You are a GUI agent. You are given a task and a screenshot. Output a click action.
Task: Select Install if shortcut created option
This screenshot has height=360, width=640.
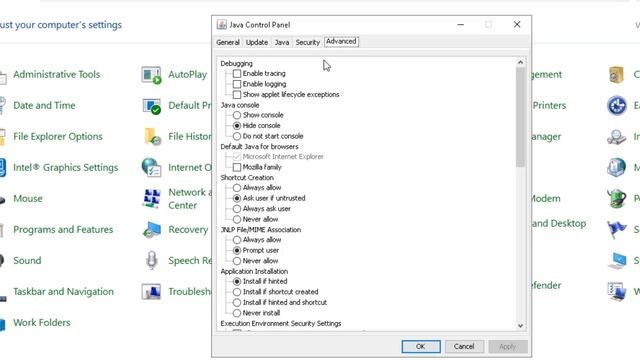tap(237, 292)
